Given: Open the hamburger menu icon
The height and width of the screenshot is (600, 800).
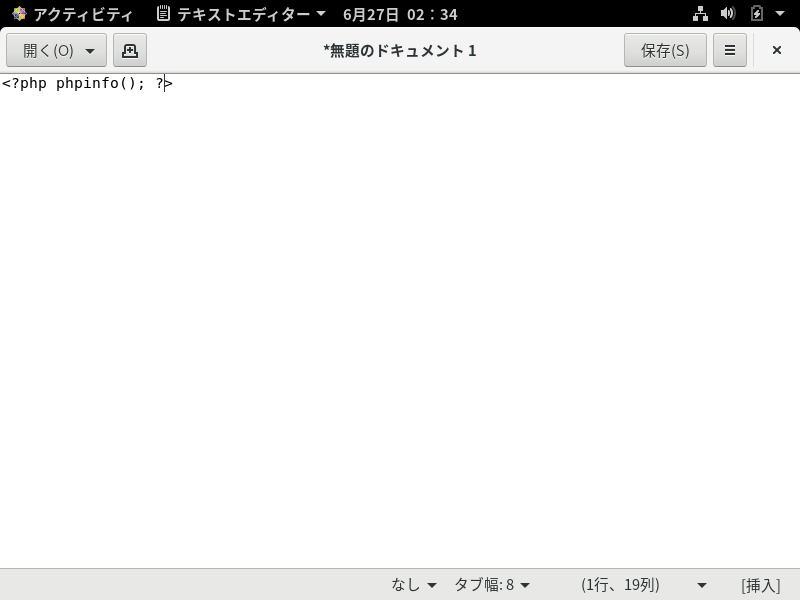Looking at the screenshot, I should [730, 50].
